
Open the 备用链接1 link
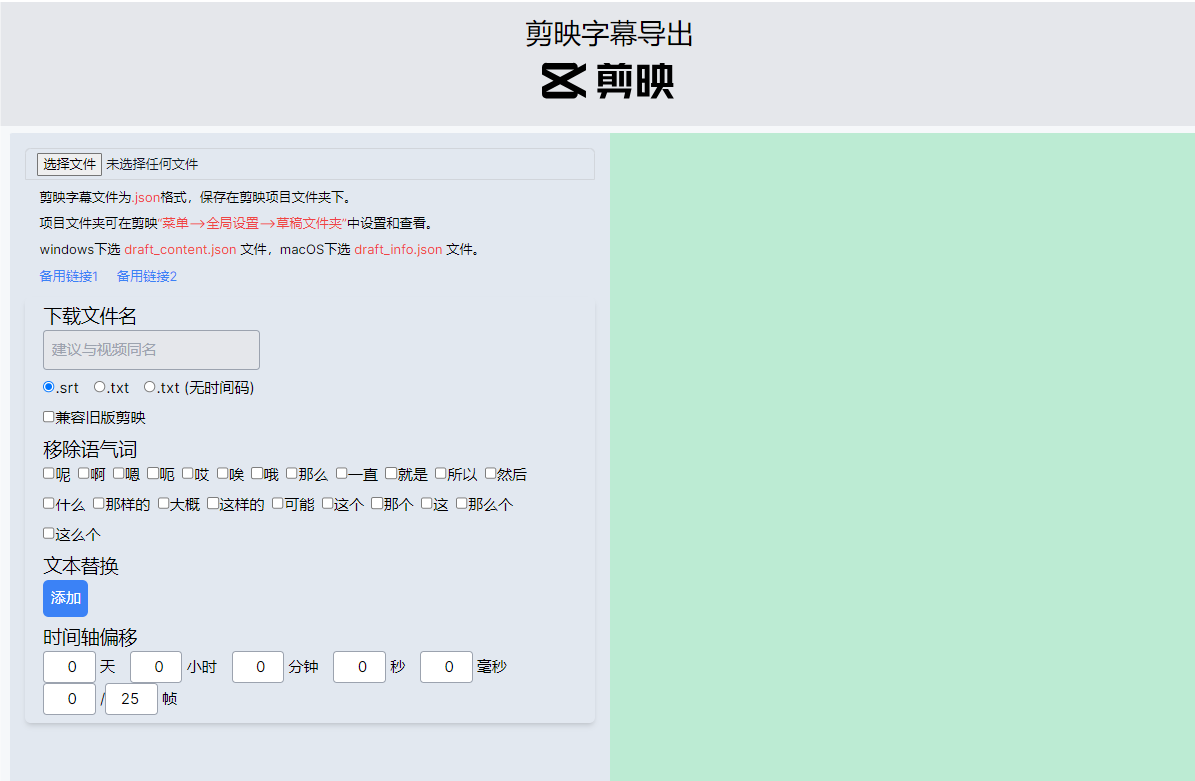tap(69, 276)
